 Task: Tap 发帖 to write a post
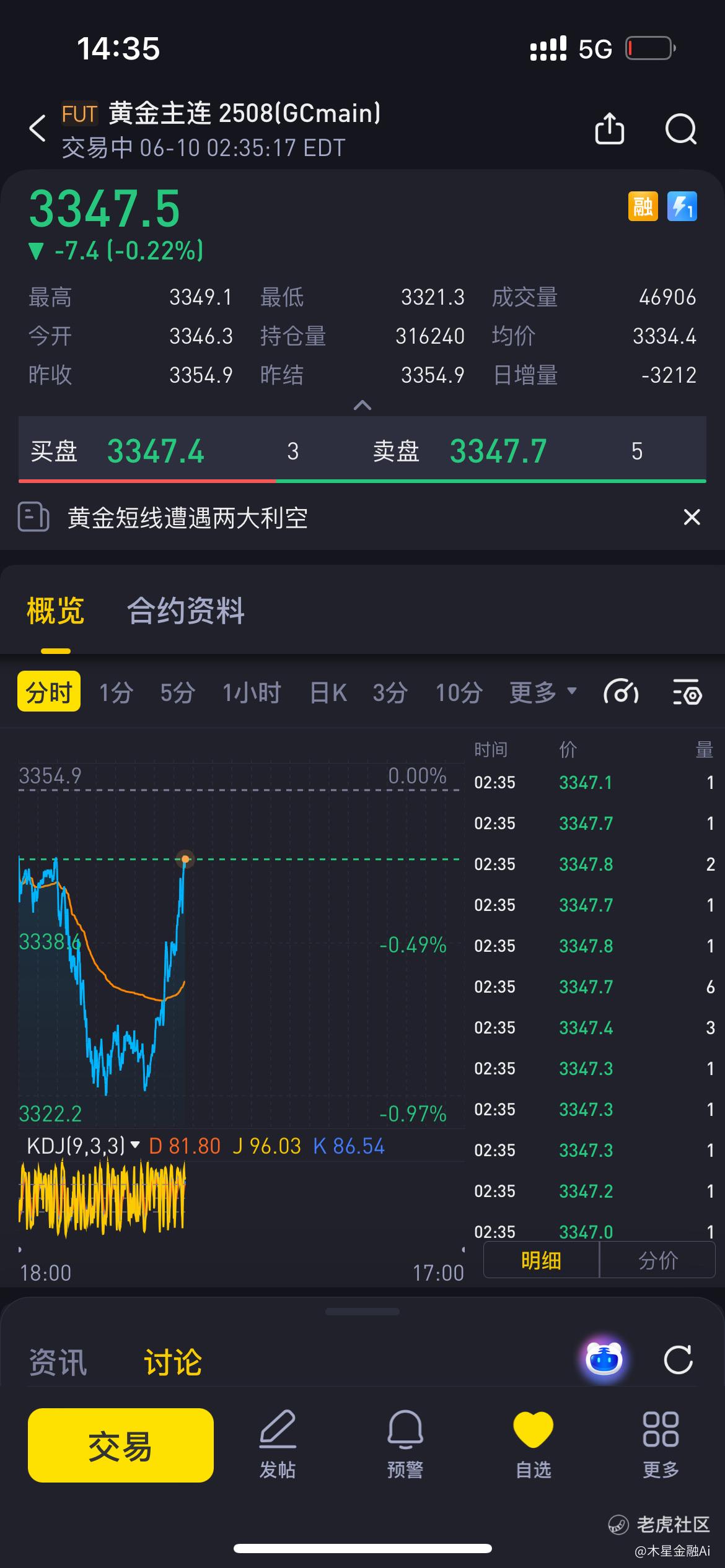tap(278, 1445)
